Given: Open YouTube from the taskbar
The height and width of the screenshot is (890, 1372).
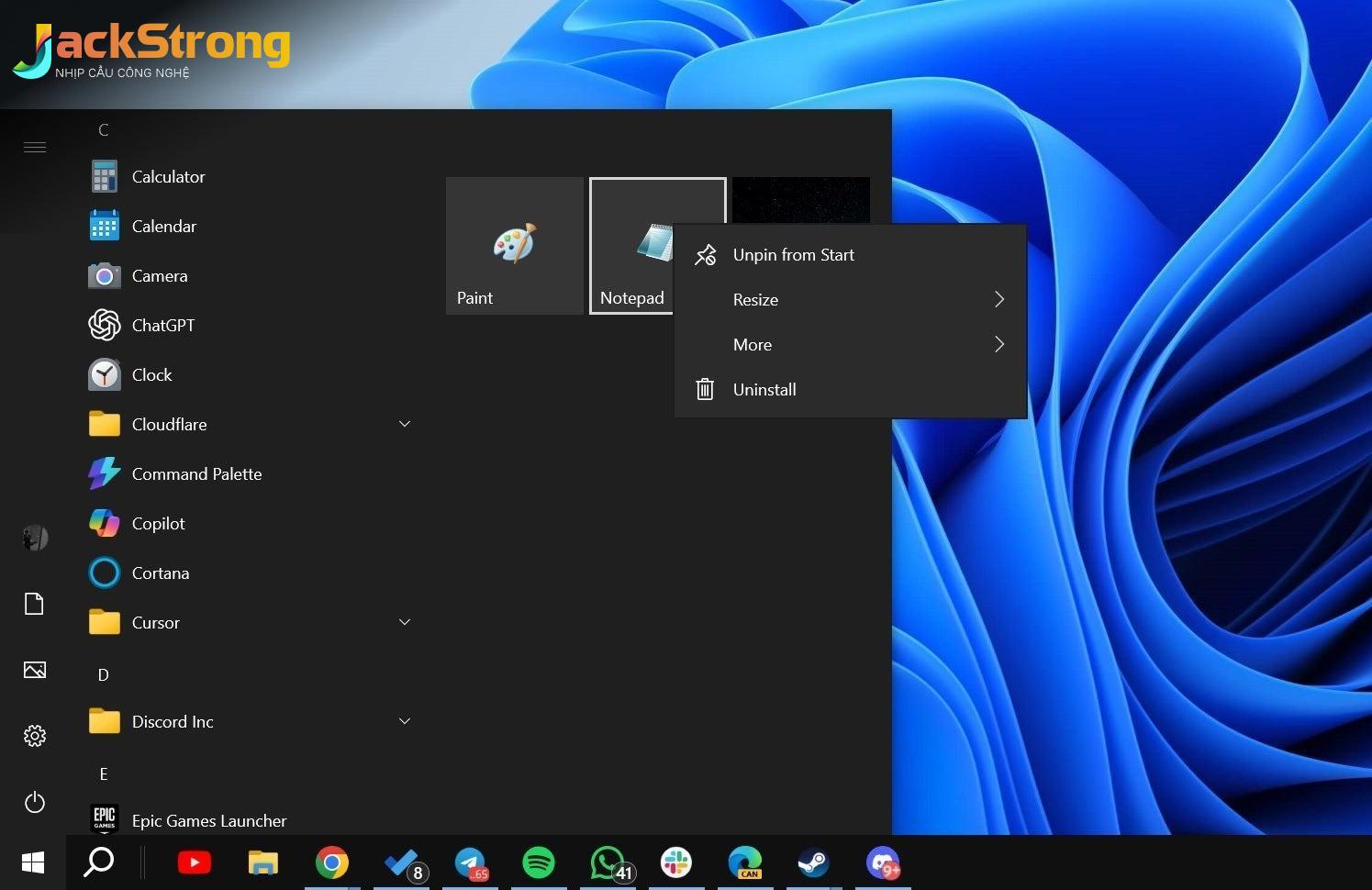Looking at the screenshot, I should [x=195, y=862].
